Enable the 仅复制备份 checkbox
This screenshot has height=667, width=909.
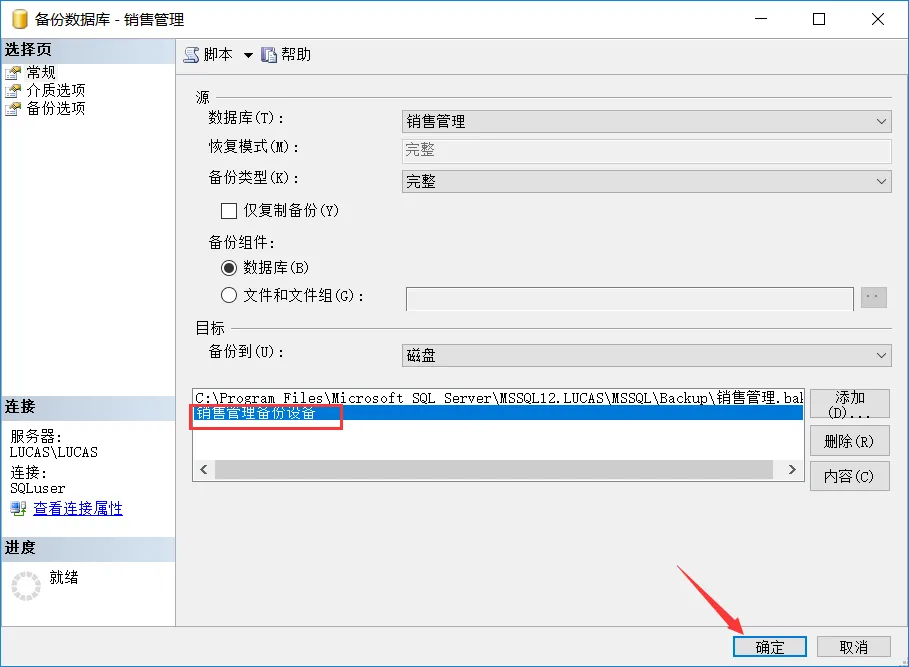point(229,210)
